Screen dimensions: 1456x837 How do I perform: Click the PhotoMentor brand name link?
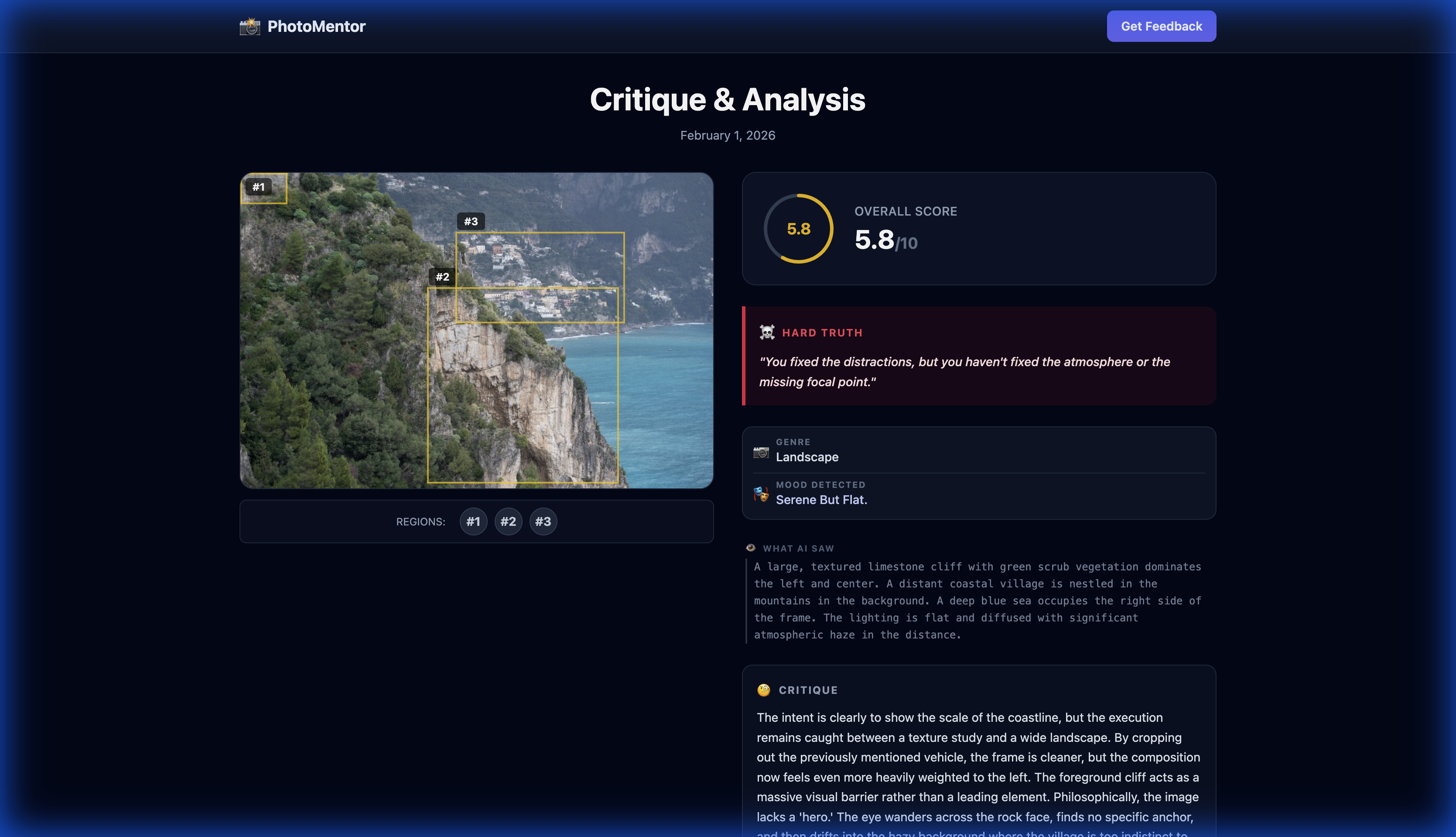point(316,27)
